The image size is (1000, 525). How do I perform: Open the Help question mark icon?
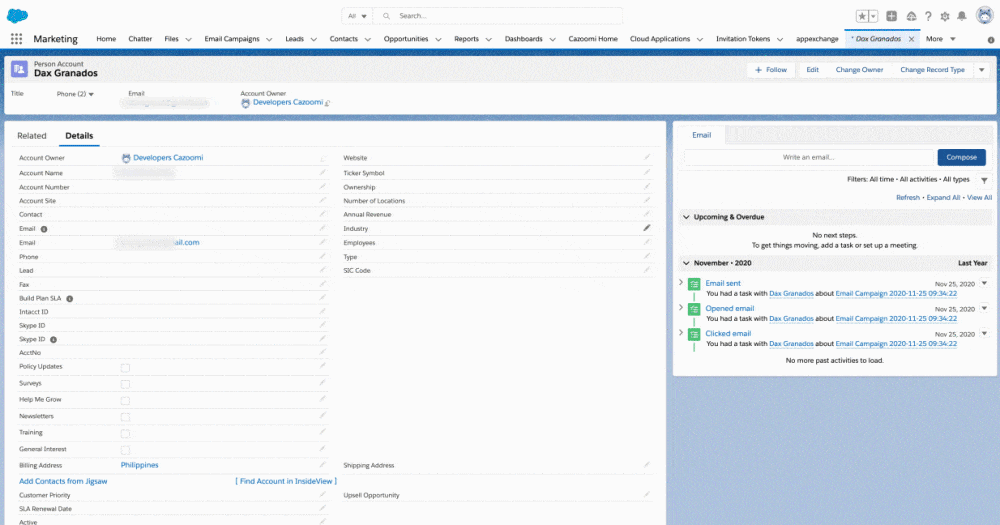point(928,16)
